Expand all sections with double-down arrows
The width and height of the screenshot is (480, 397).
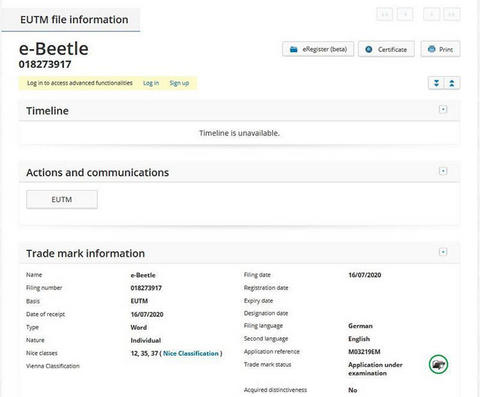tap(436, 83)
